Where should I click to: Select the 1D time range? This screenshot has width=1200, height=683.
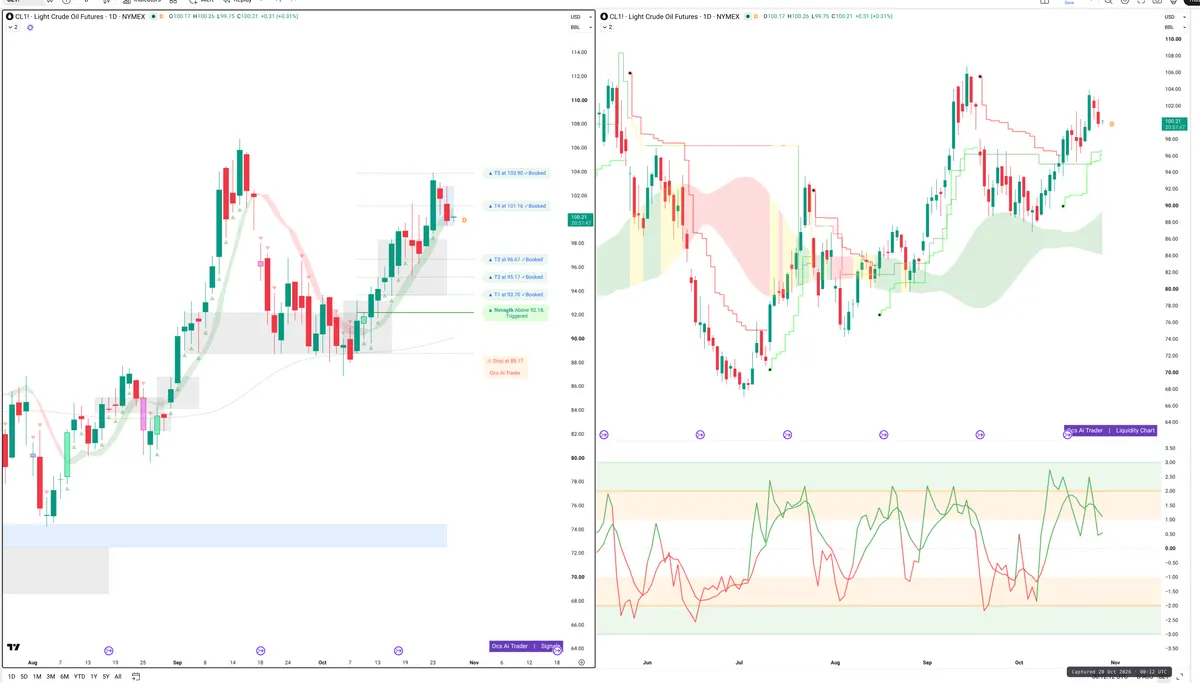point(11,677)
